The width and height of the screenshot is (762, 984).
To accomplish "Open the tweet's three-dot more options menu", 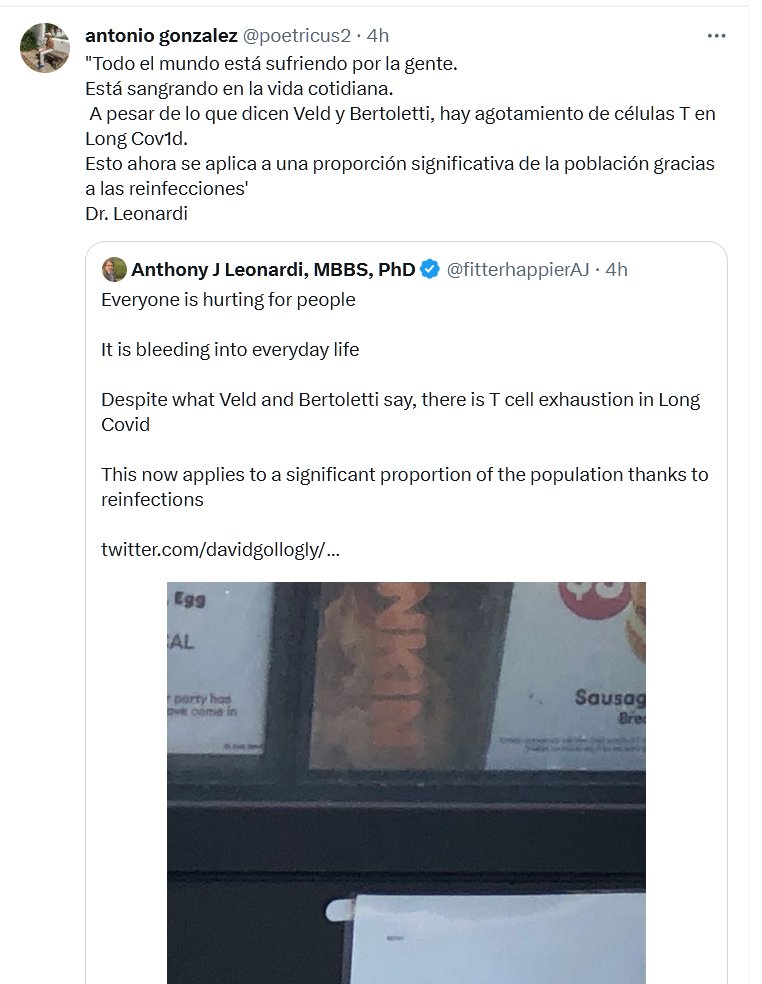I will 716,36.
